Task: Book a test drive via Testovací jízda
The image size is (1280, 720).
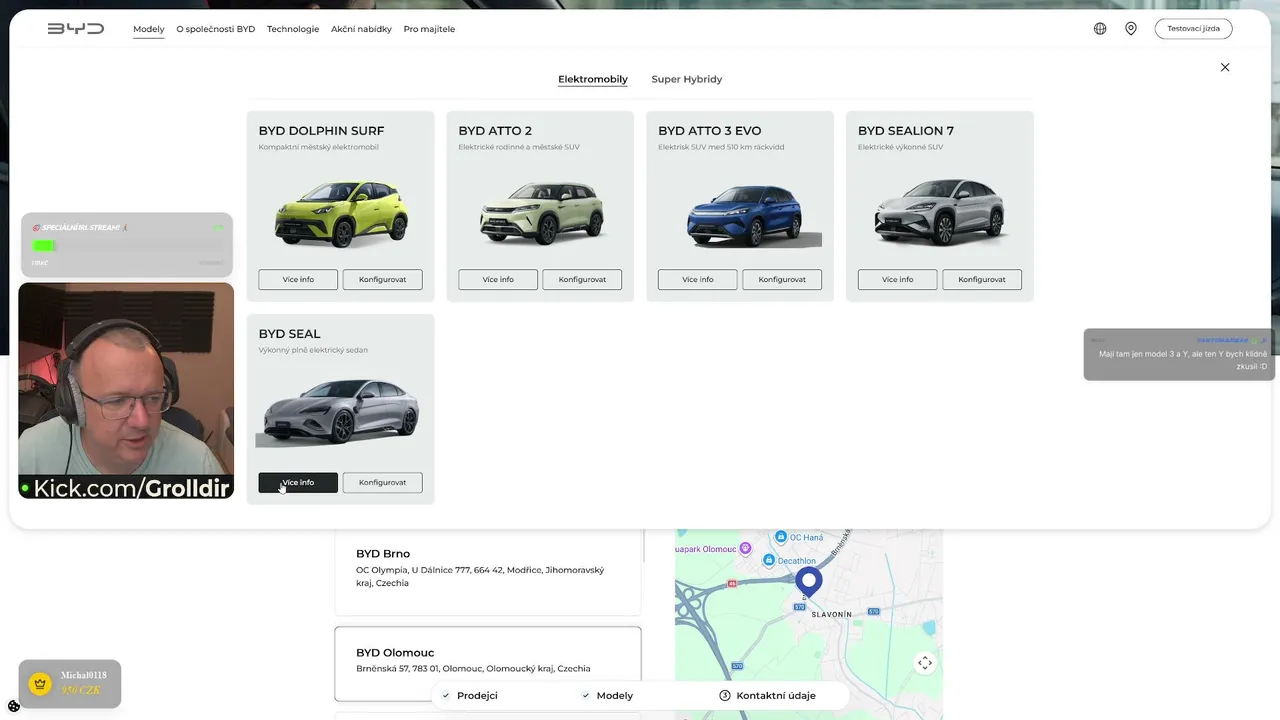Action: (x=1193, y=29)
